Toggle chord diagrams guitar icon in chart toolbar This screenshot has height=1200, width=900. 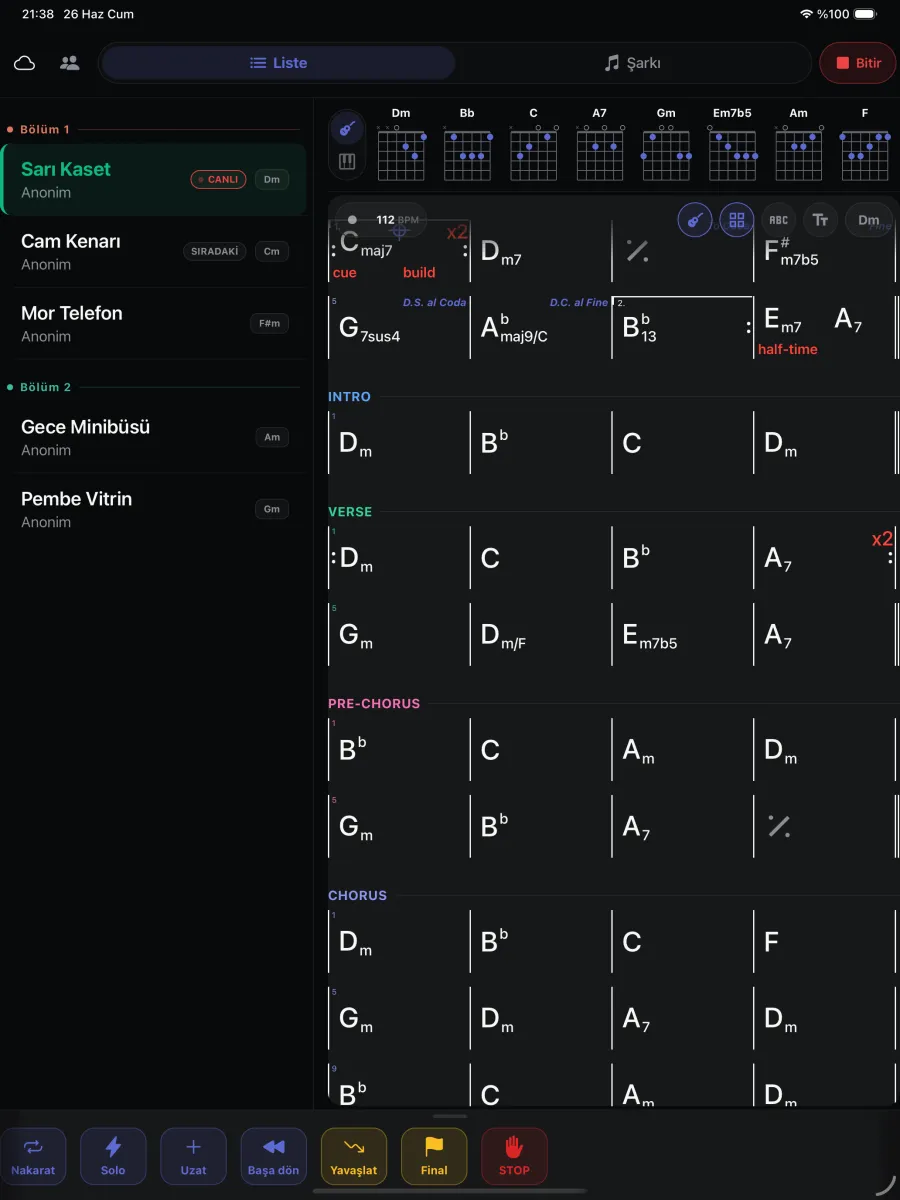click(x=695, y=220)
